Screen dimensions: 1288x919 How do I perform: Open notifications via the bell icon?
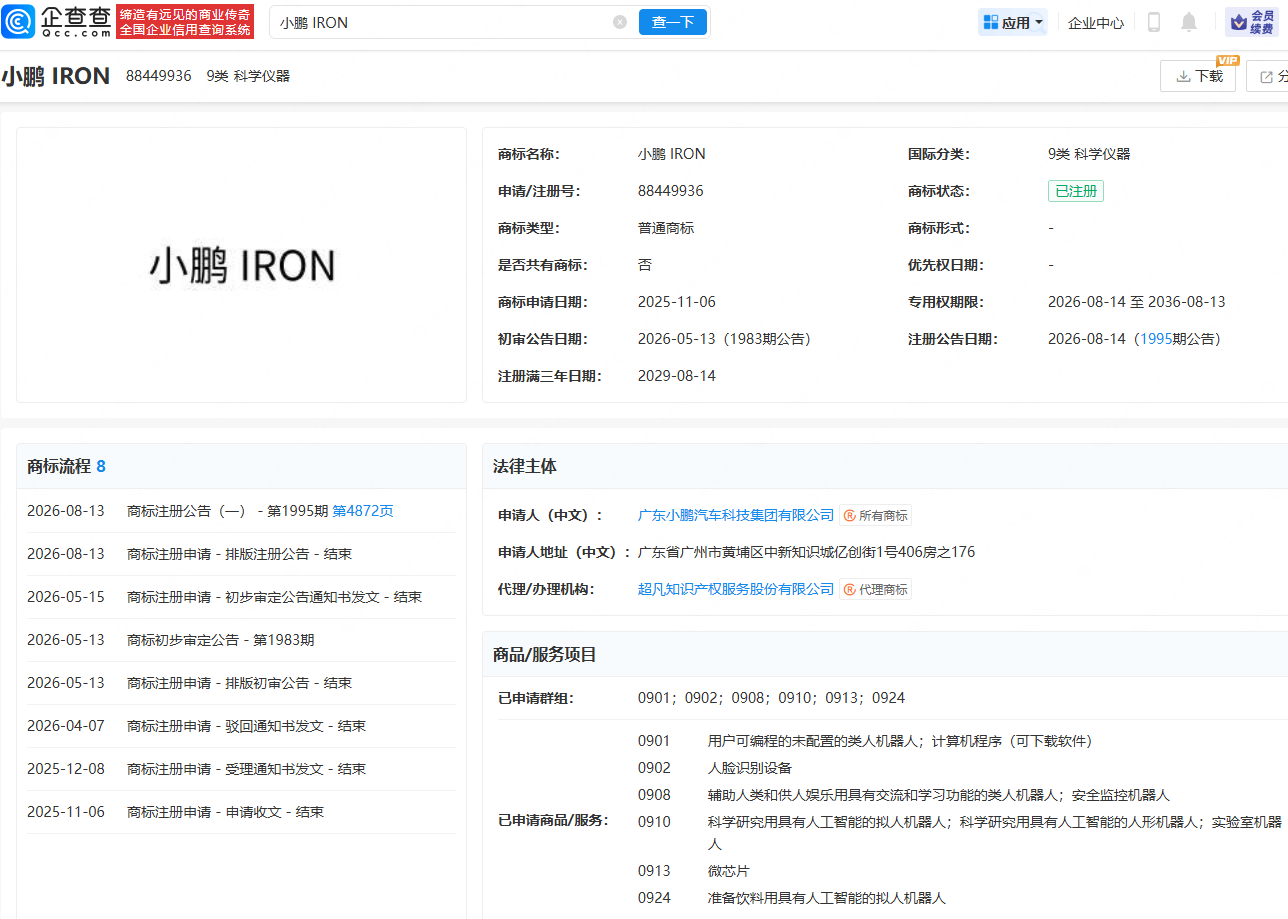(x=1189, y=22)
